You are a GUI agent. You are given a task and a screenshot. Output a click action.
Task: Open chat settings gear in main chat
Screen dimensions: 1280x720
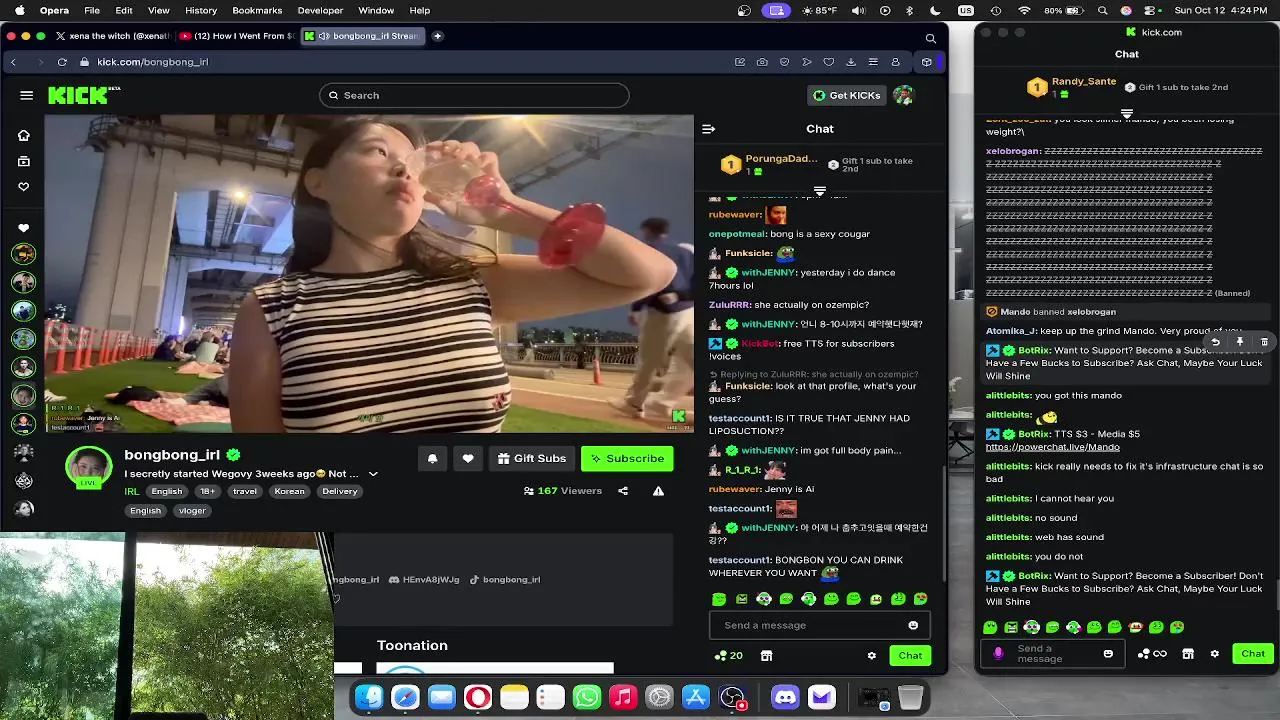point(871,656)
